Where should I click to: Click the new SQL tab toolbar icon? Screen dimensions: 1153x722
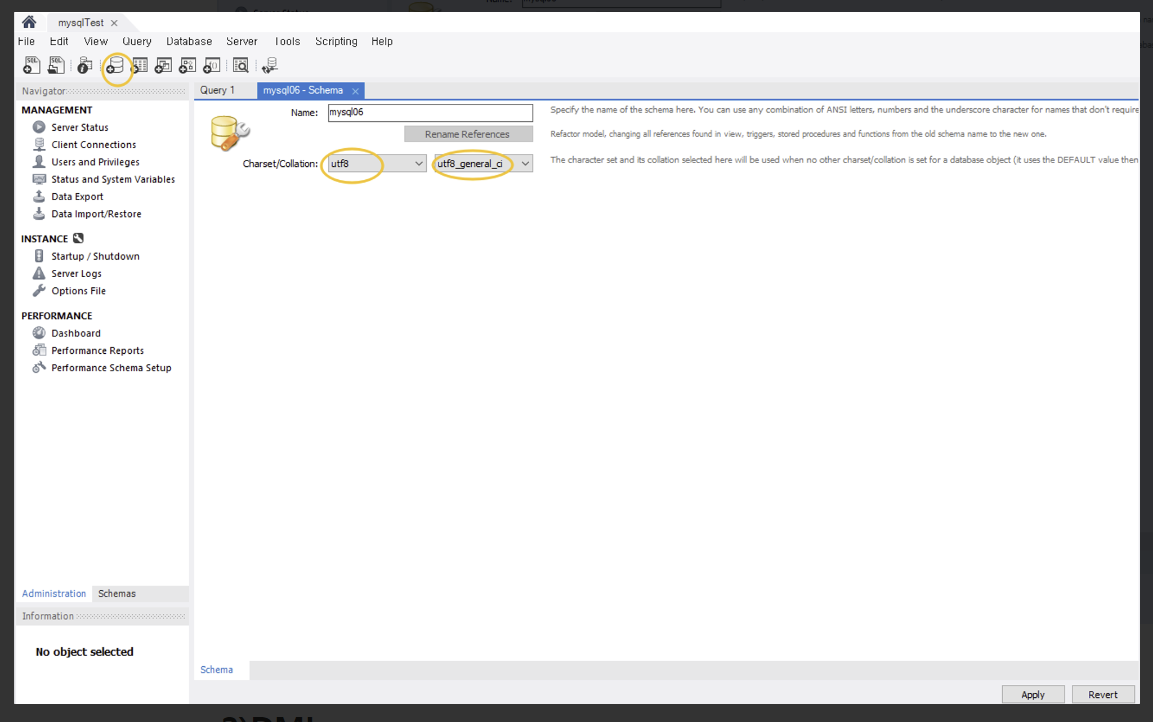click(32, 65)
